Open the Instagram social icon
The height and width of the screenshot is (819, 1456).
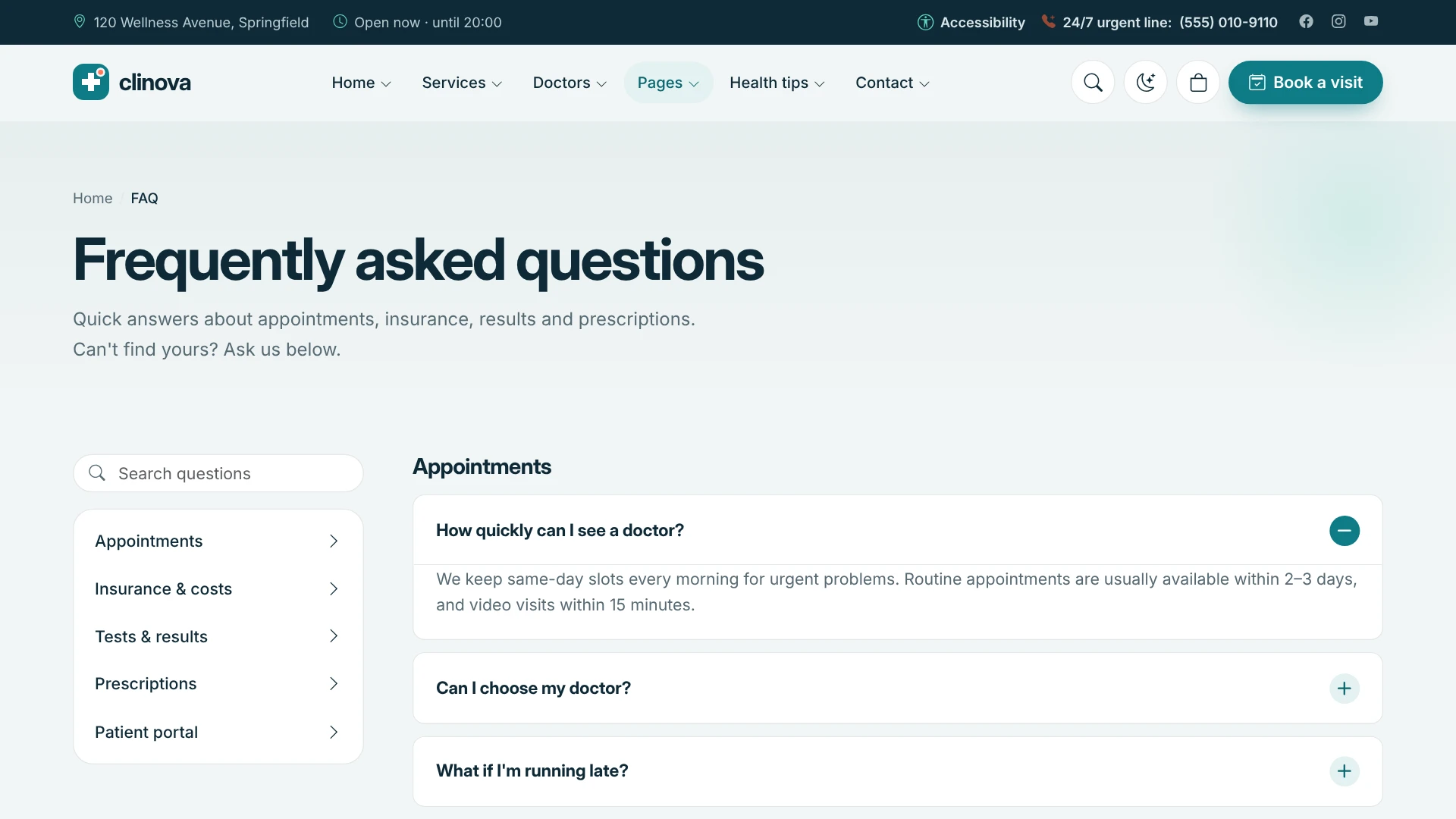(1338, 21)
